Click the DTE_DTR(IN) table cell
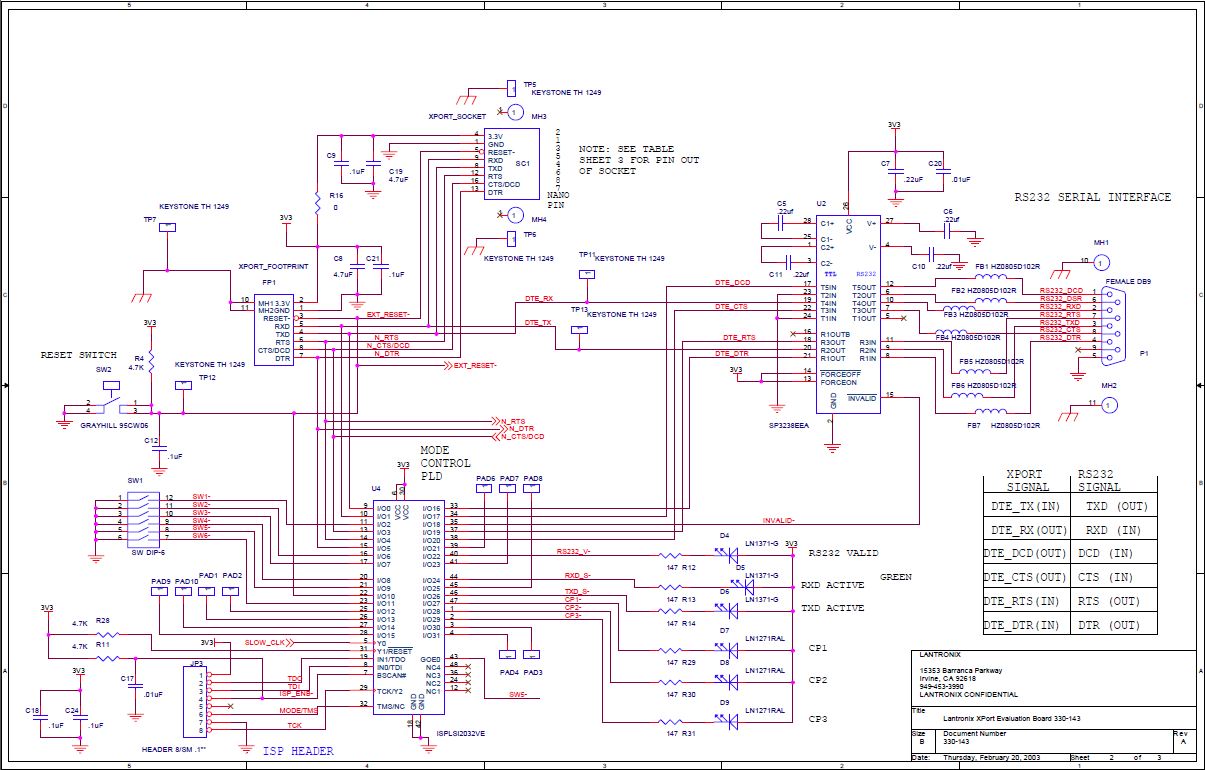The image size is (1205, 770). [1023, 625]
